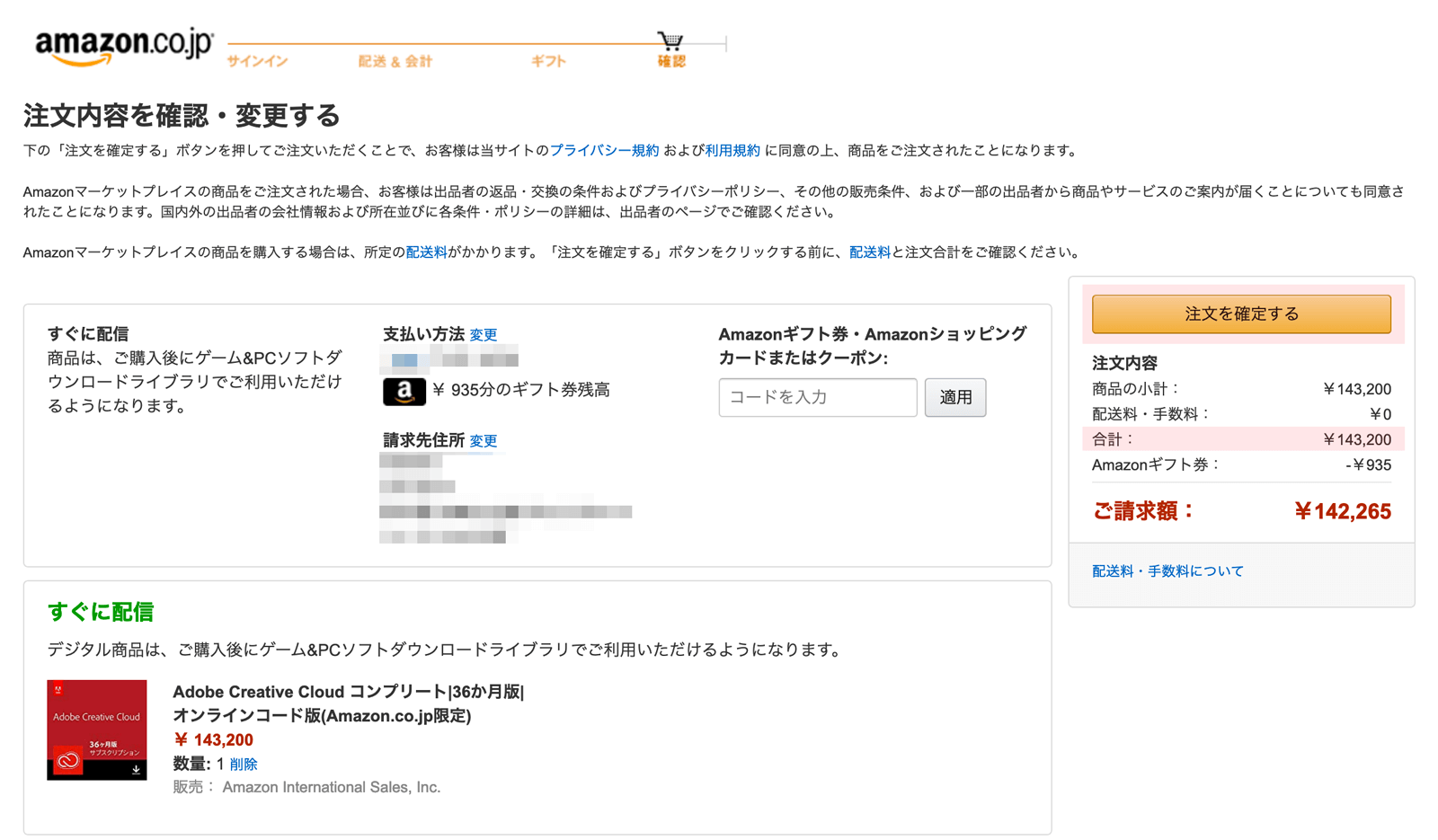Click ¥ 935分のギフト券残高 text
The height and width of the screenshot is (840, 1438).
coord(521,390)
